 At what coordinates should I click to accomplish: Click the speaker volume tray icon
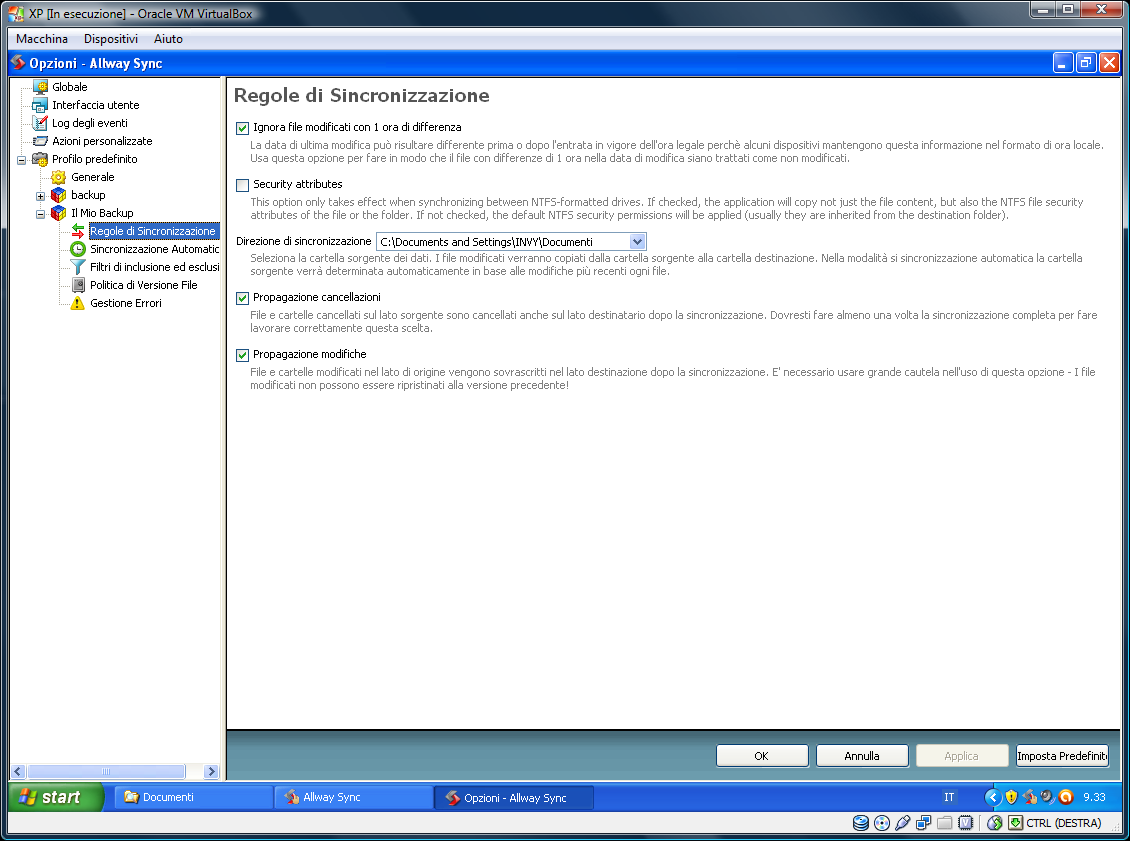[1048, 797]
